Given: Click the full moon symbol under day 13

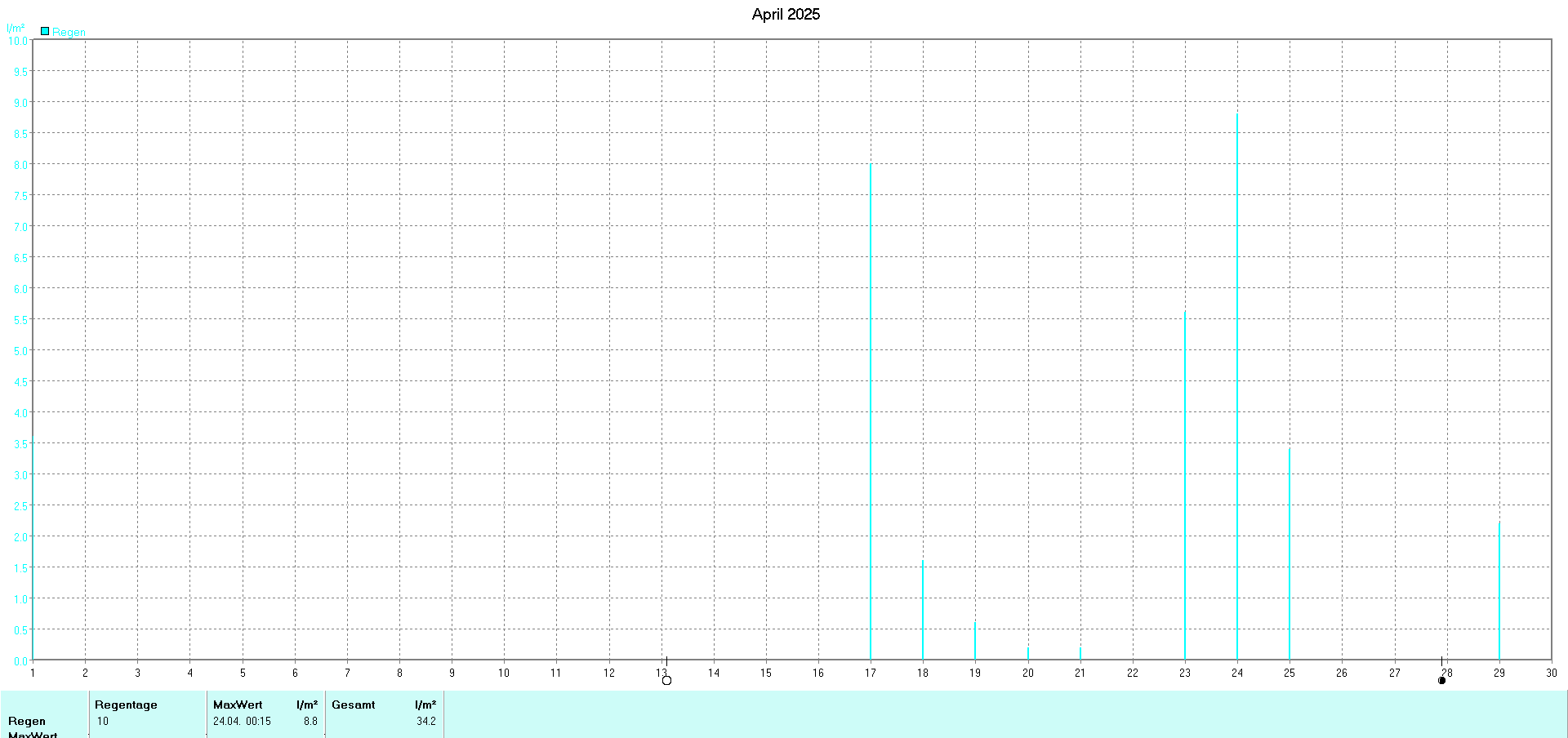Looking at the screenshot, I should pos(666,680).
